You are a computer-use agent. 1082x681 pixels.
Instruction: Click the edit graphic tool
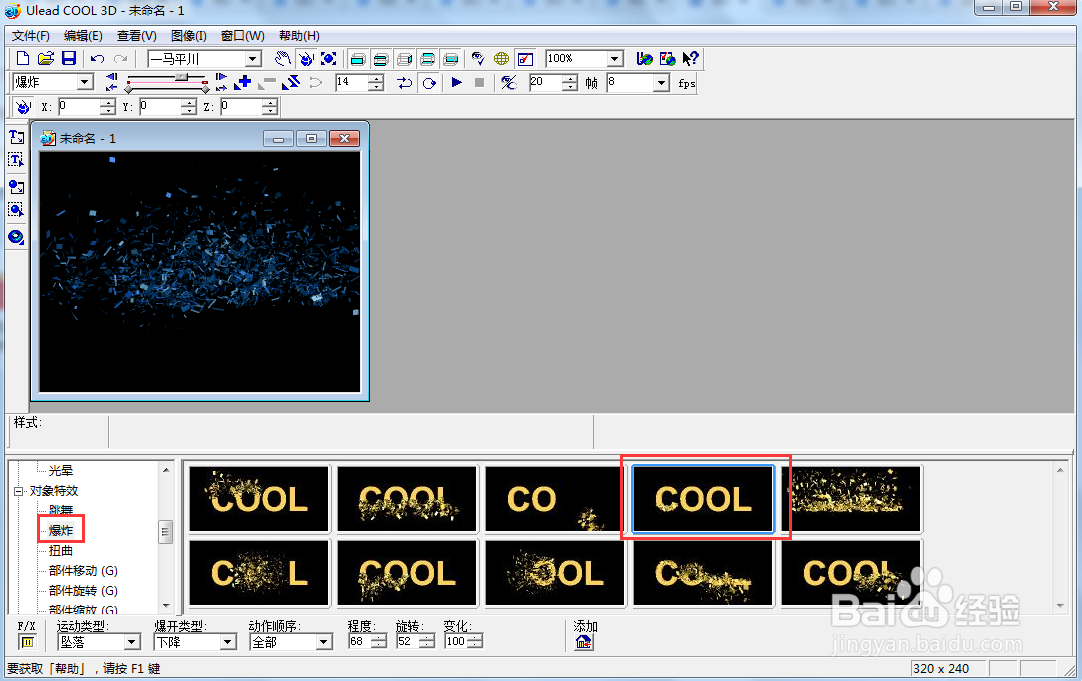pos(17,209)
